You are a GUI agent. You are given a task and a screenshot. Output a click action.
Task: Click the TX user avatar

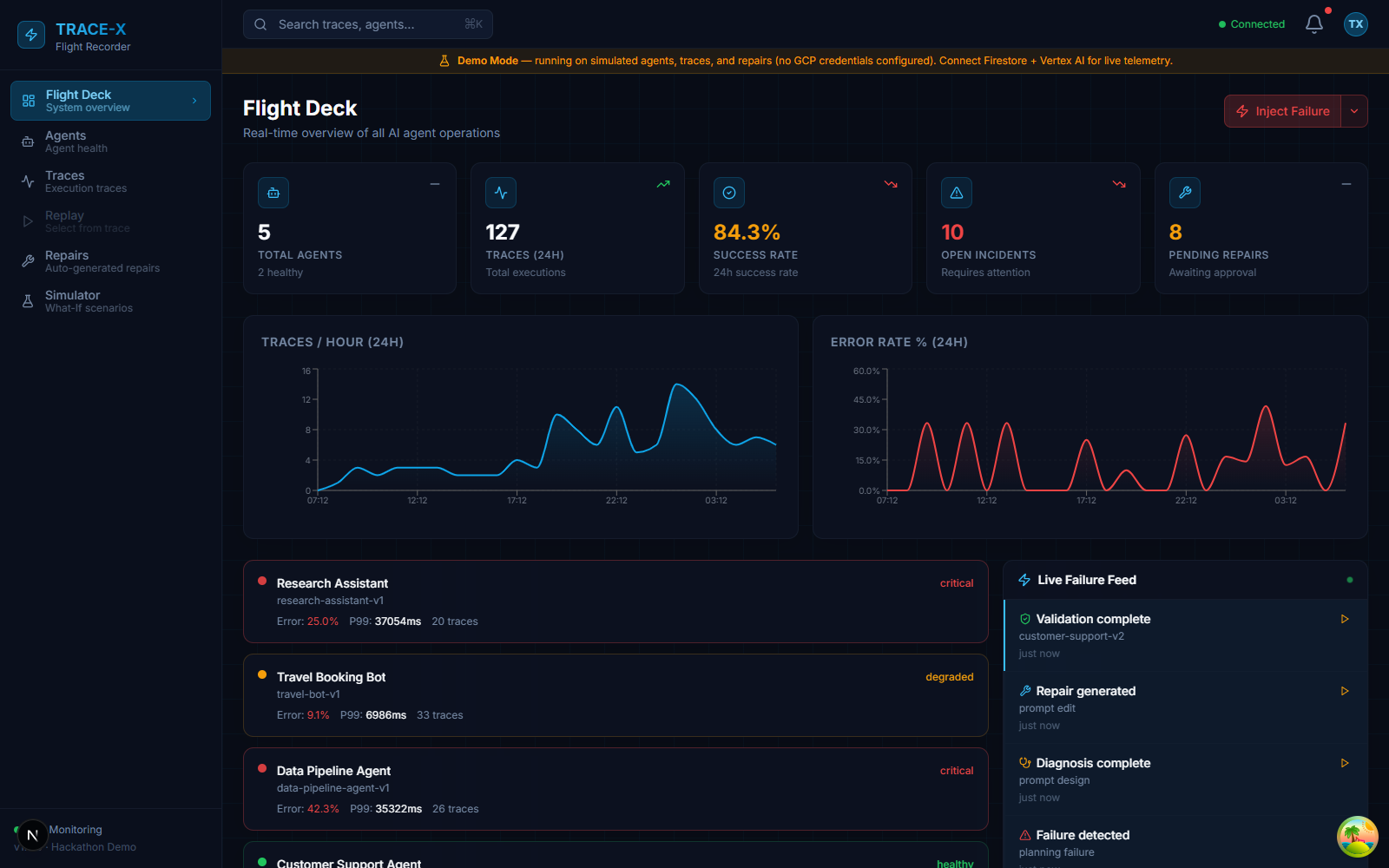coord(1356,24)
